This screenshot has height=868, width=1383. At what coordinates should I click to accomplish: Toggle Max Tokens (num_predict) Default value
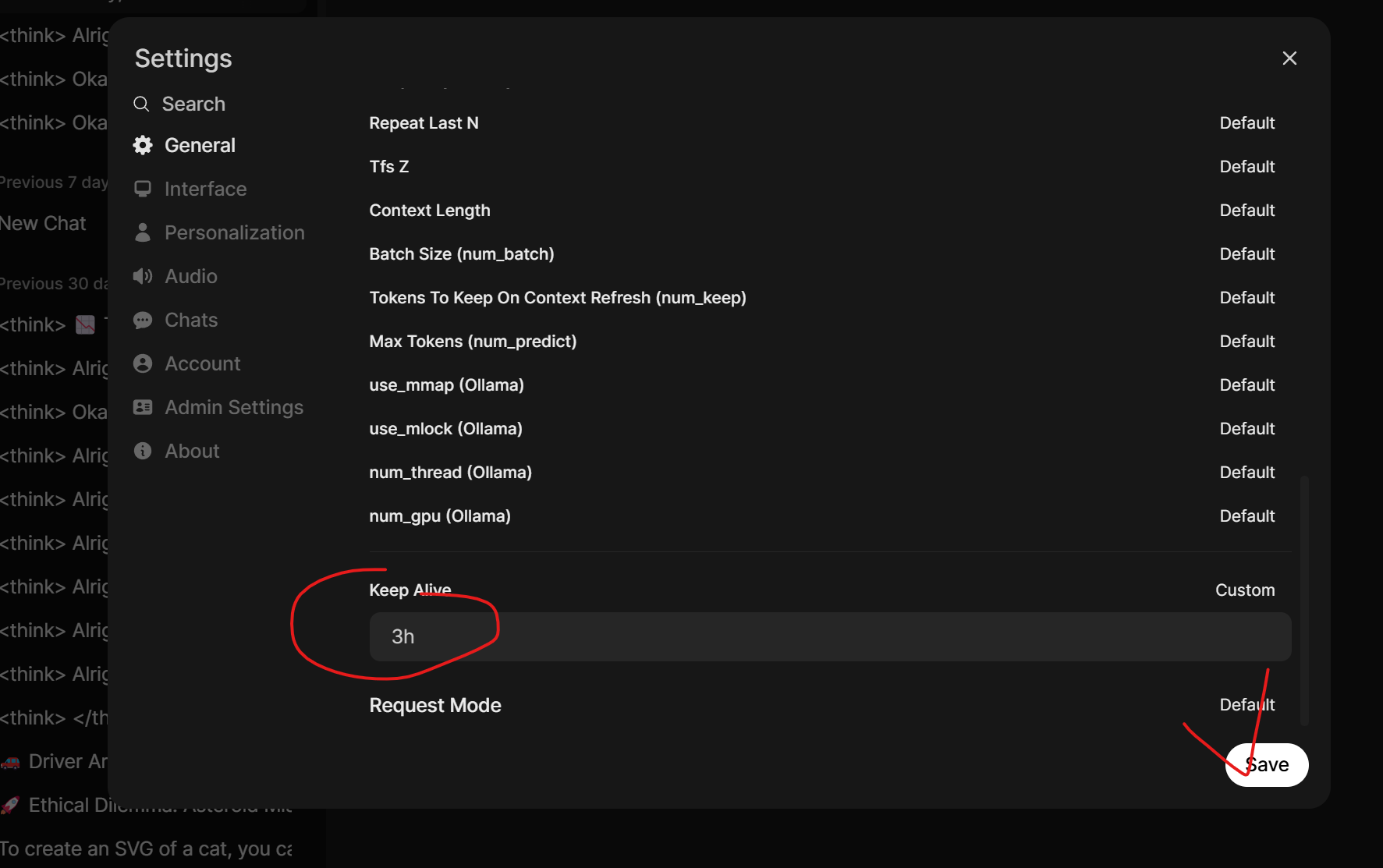tap(1246, 342)
